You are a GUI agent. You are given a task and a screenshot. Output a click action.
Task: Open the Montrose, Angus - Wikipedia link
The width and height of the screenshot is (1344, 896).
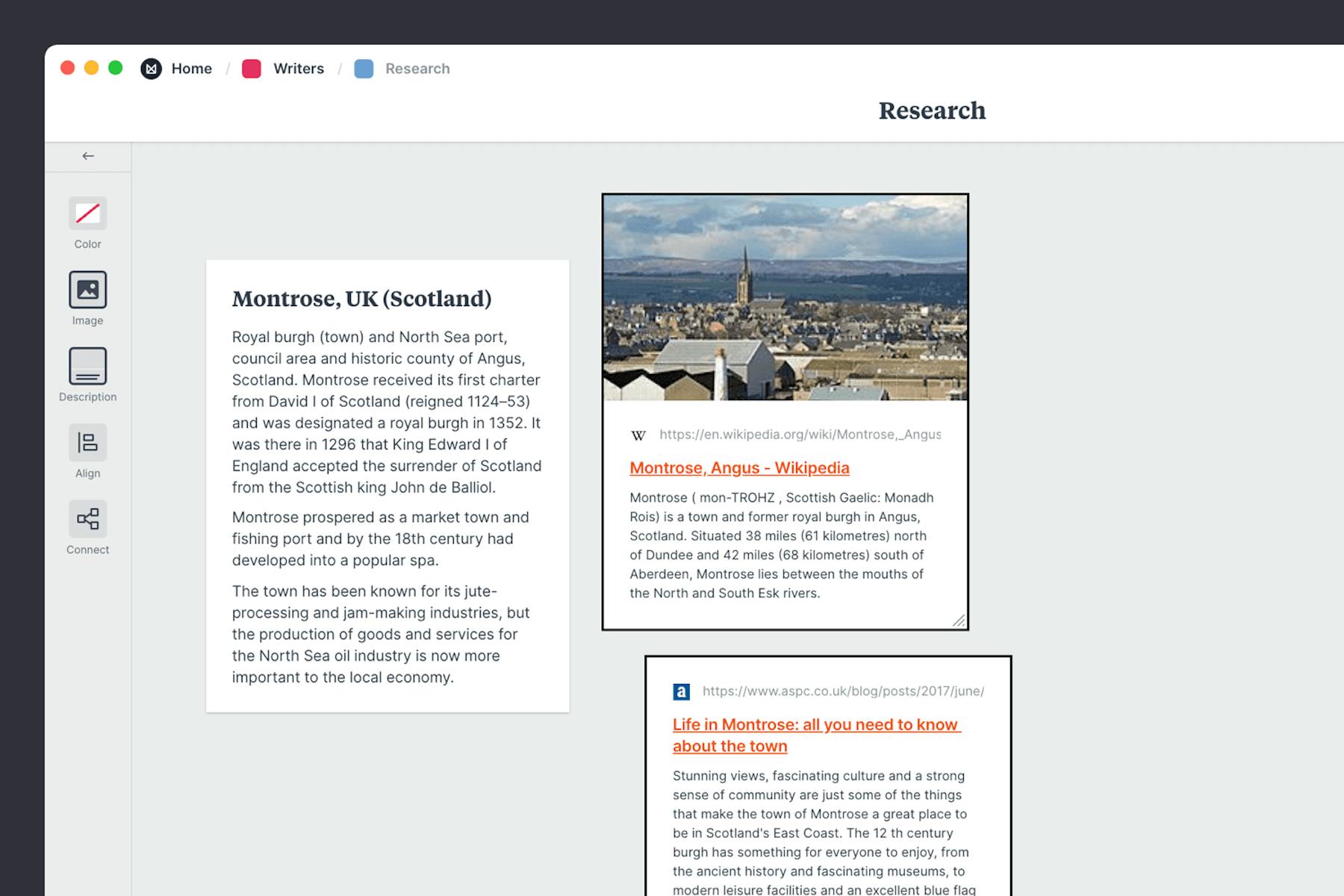coord(738,468)
